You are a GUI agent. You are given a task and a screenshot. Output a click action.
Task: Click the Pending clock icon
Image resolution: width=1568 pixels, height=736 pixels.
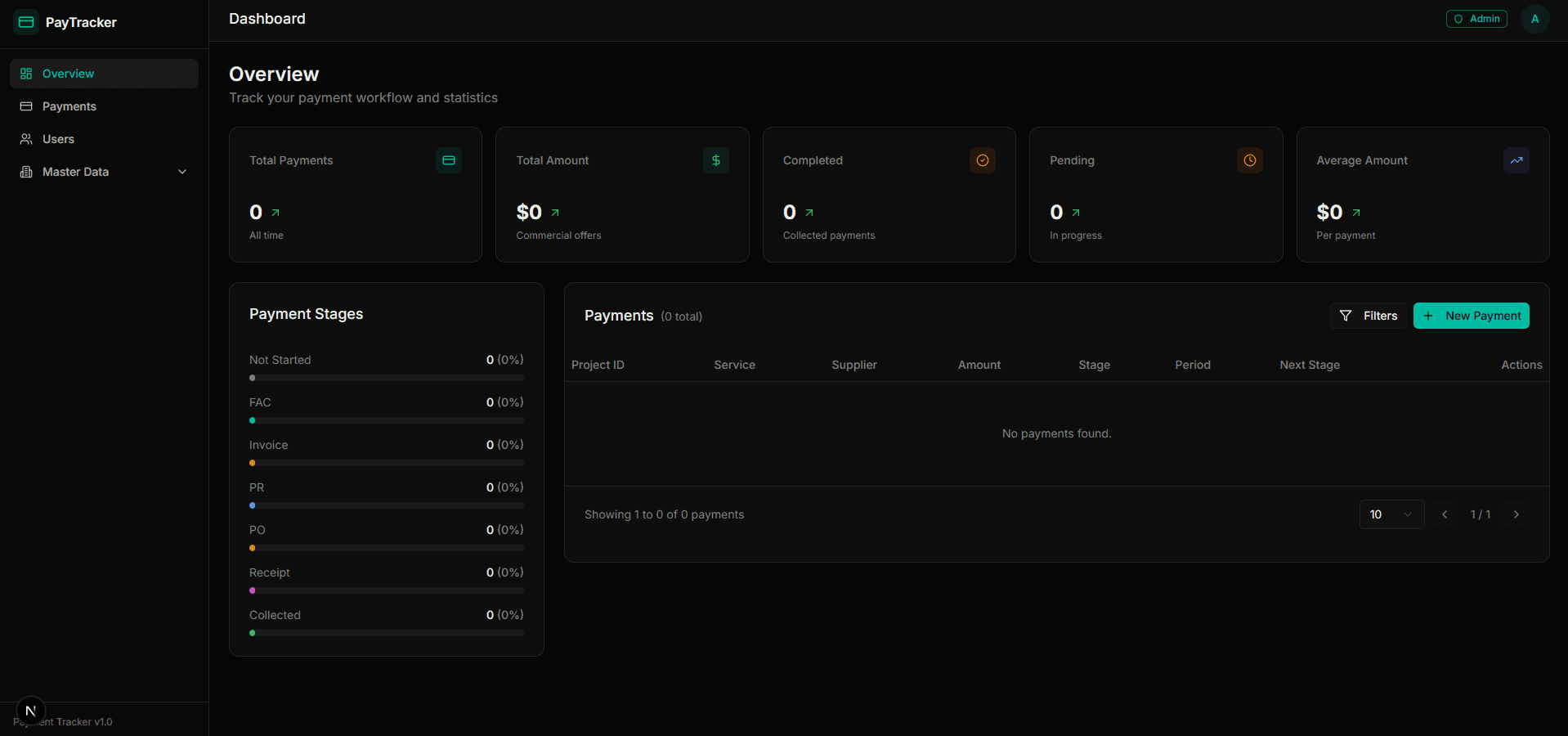(x=1250, y=160)
